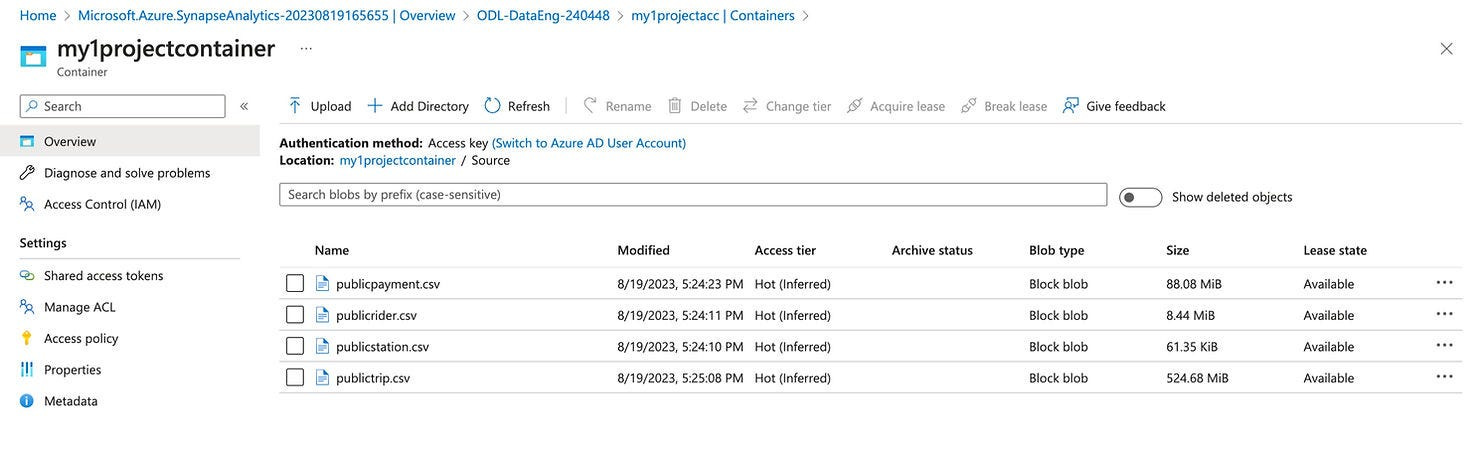1480x450 pixels.
Task: Click the my1projectcontainer container icon in header
Action: pyautogui.click(x=33, y=55)
